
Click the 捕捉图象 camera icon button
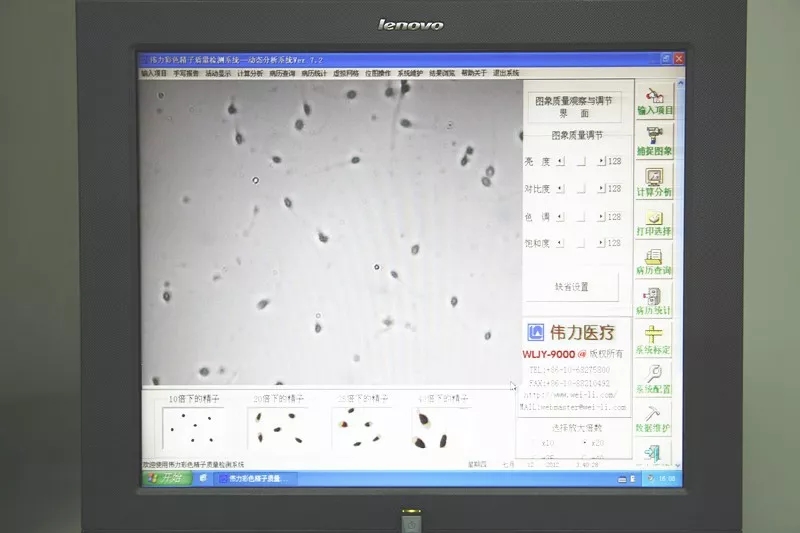[x=655, y=141]
